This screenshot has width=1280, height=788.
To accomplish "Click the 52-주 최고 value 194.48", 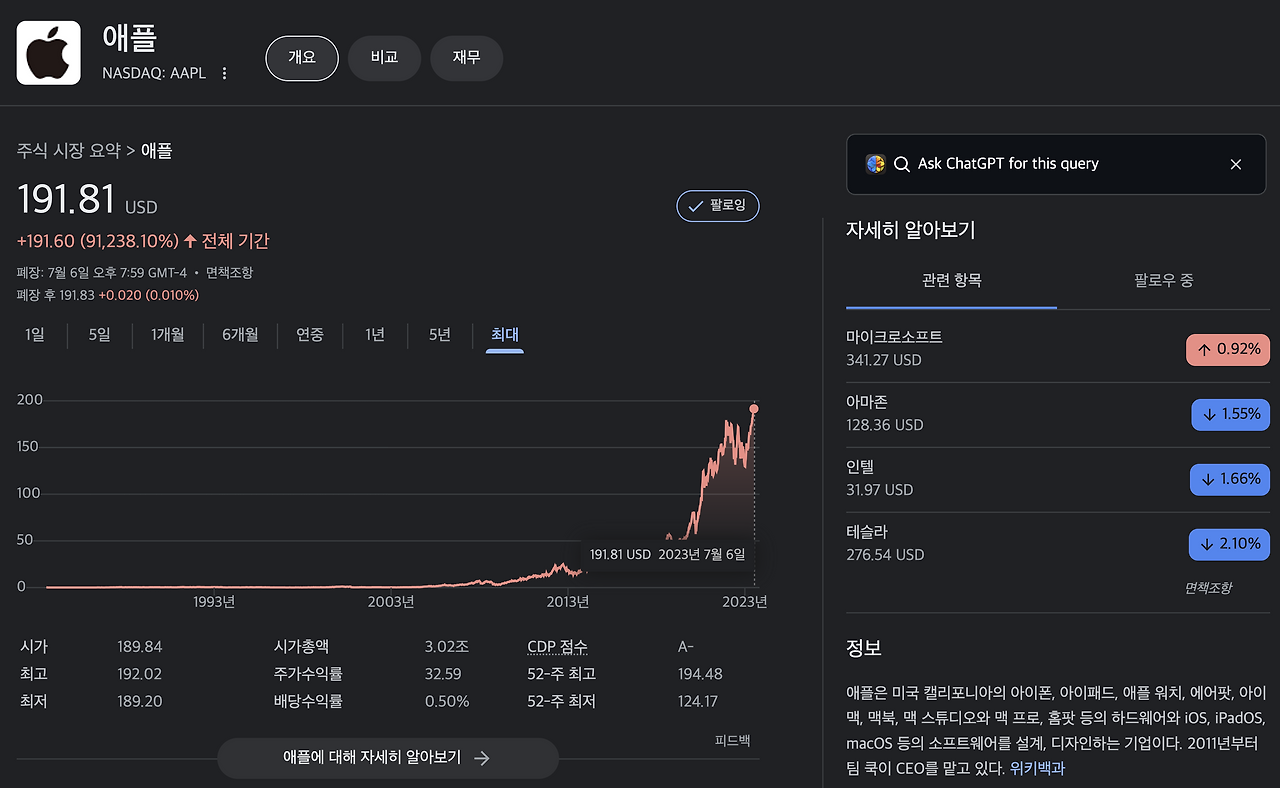I will point(700,674).
